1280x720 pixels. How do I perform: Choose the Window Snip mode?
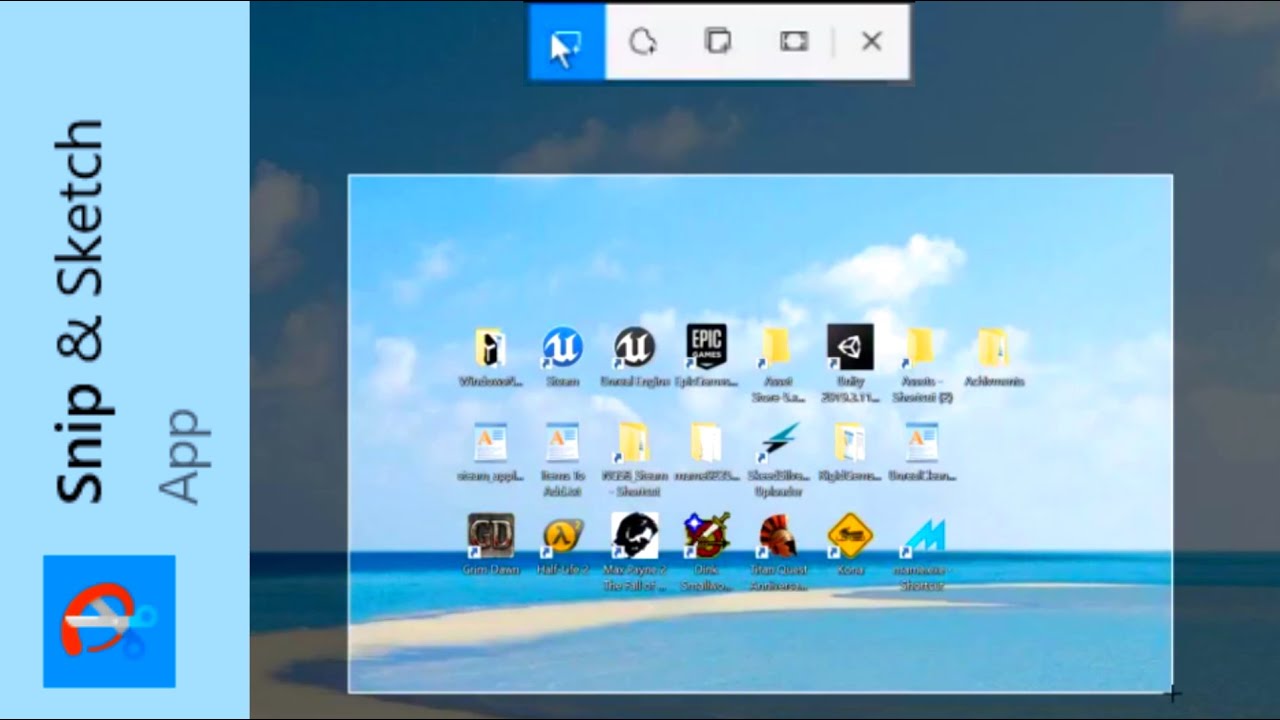coord(718,42)
